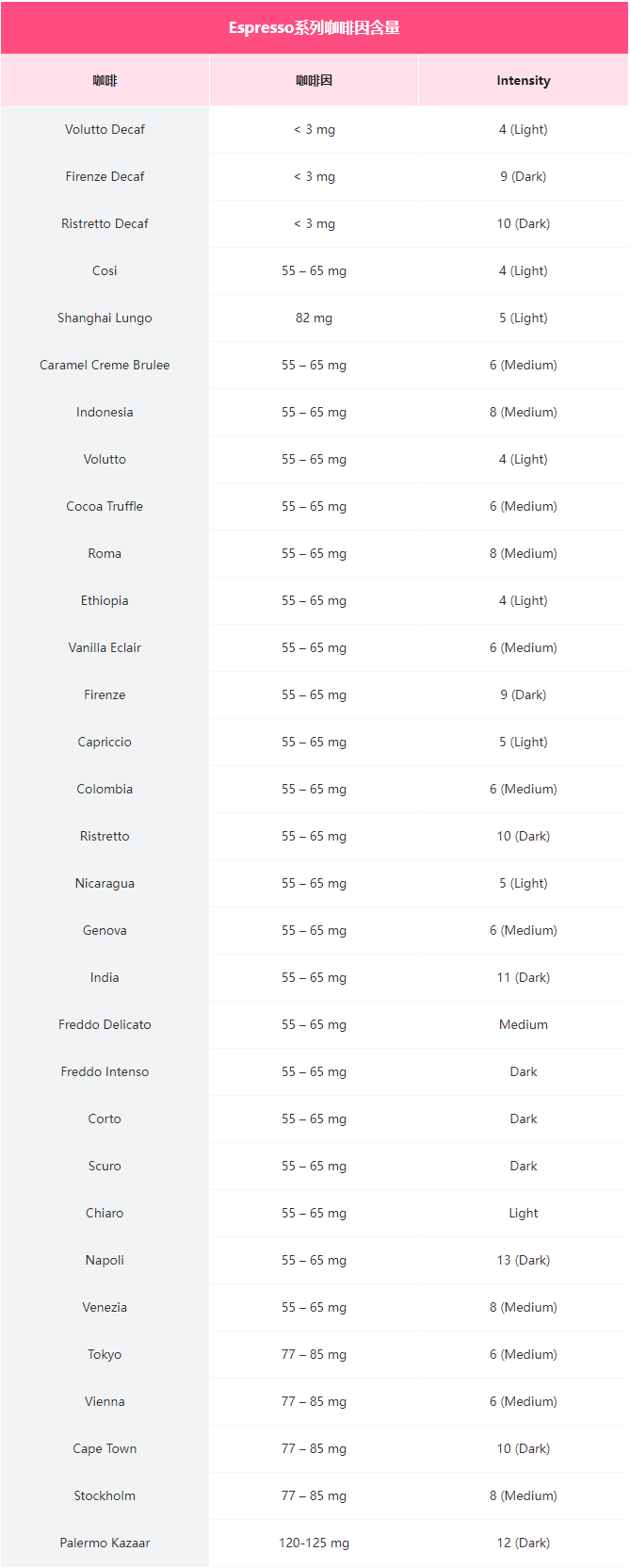This screenshot has width=630, height=1568.
Task: Select the Cape Town row label
Action: (x=105, y=1448)
